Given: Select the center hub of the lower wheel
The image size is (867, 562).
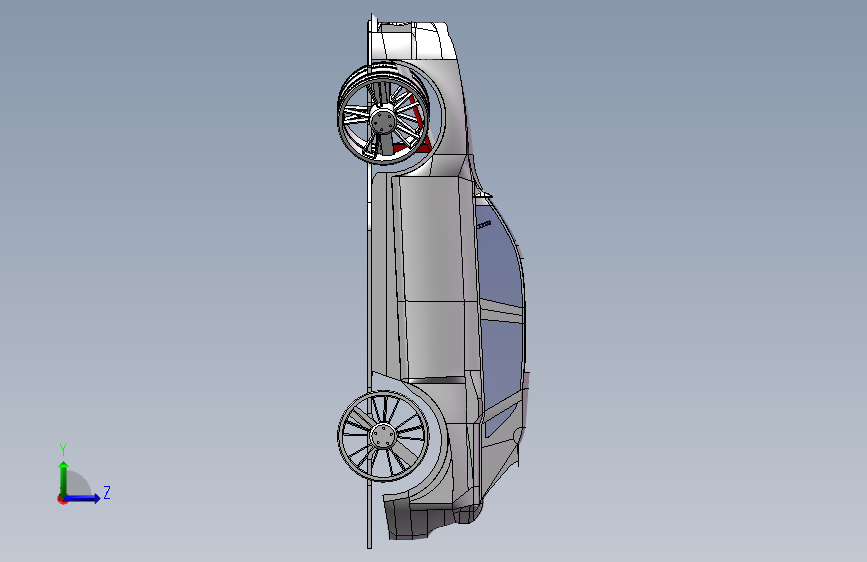Looking at the screenshot, I should coord(383,436).
